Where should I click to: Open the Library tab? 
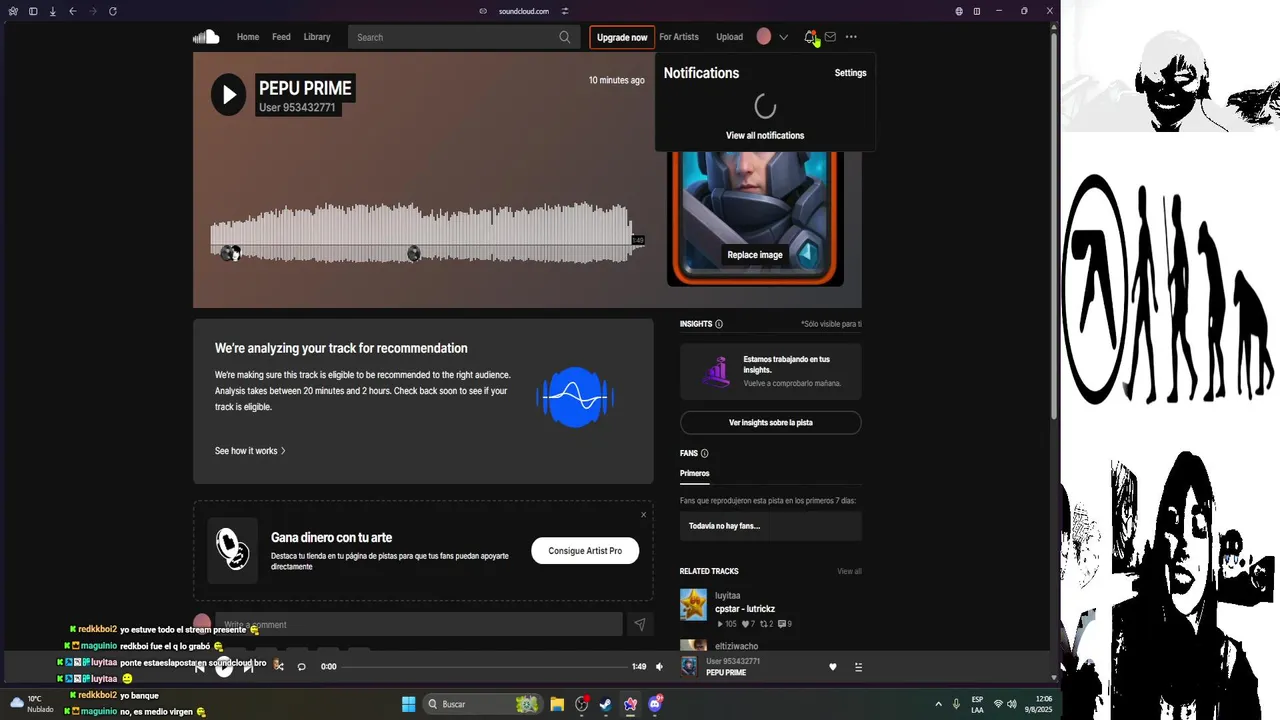point(317,37)
